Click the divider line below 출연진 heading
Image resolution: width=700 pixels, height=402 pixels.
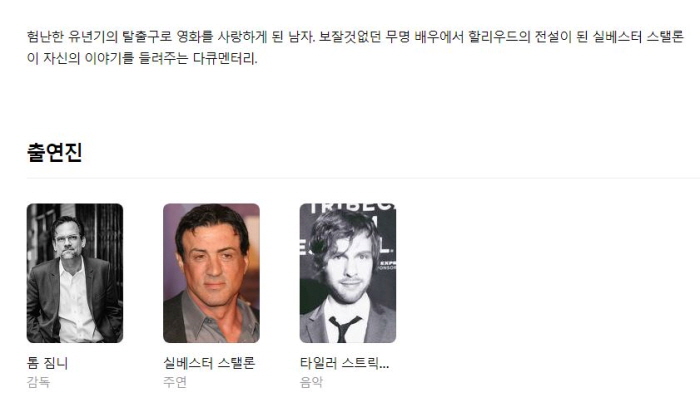pyautogui.click(x=363, y=178)
